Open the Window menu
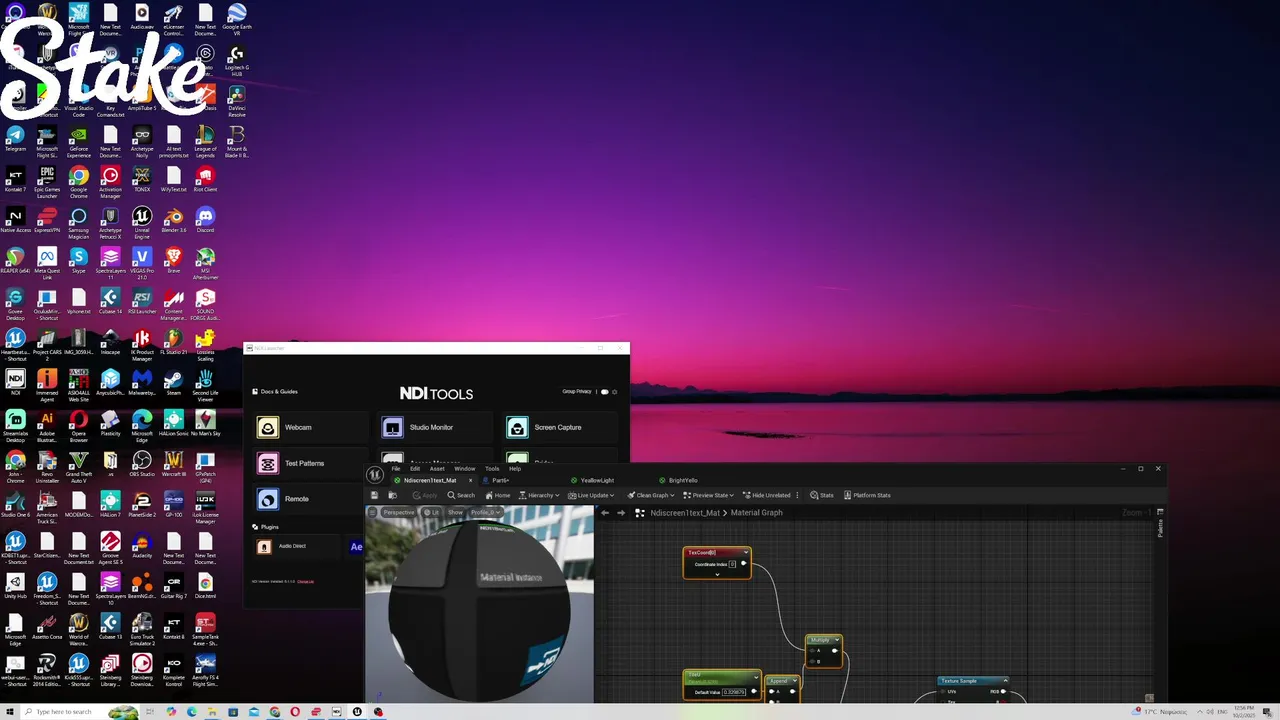The height and width of the screenshot is (720, 1280). click(465, 469)
